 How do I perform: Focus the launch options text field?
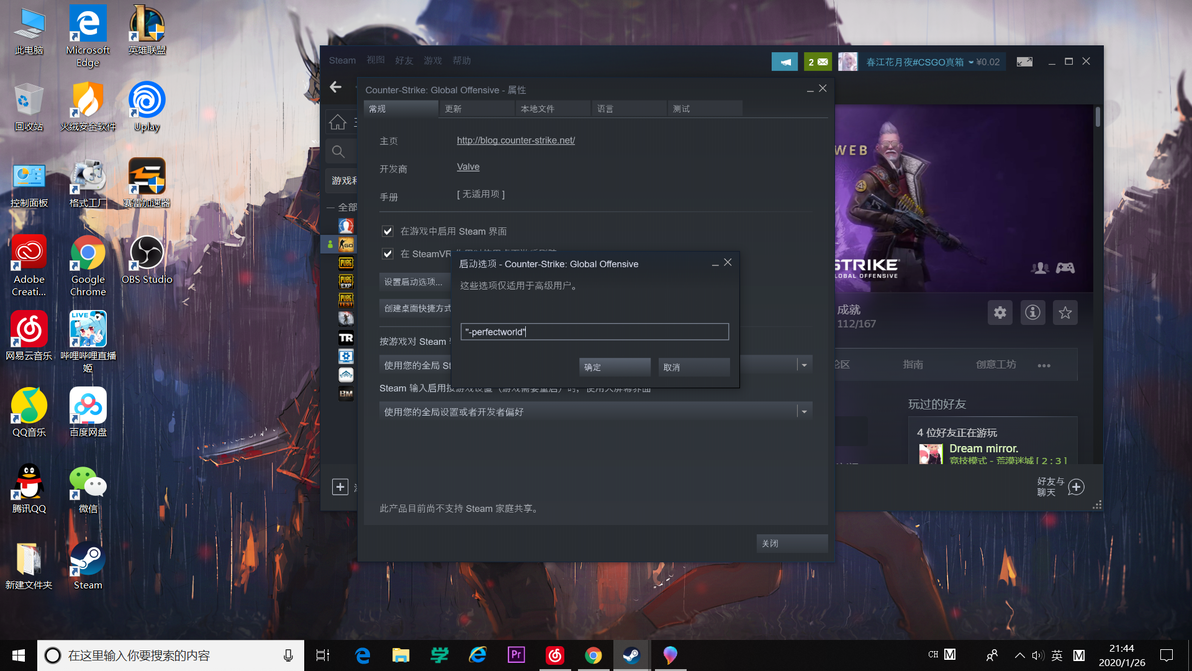pyautogui.click(x=594, y=331)
